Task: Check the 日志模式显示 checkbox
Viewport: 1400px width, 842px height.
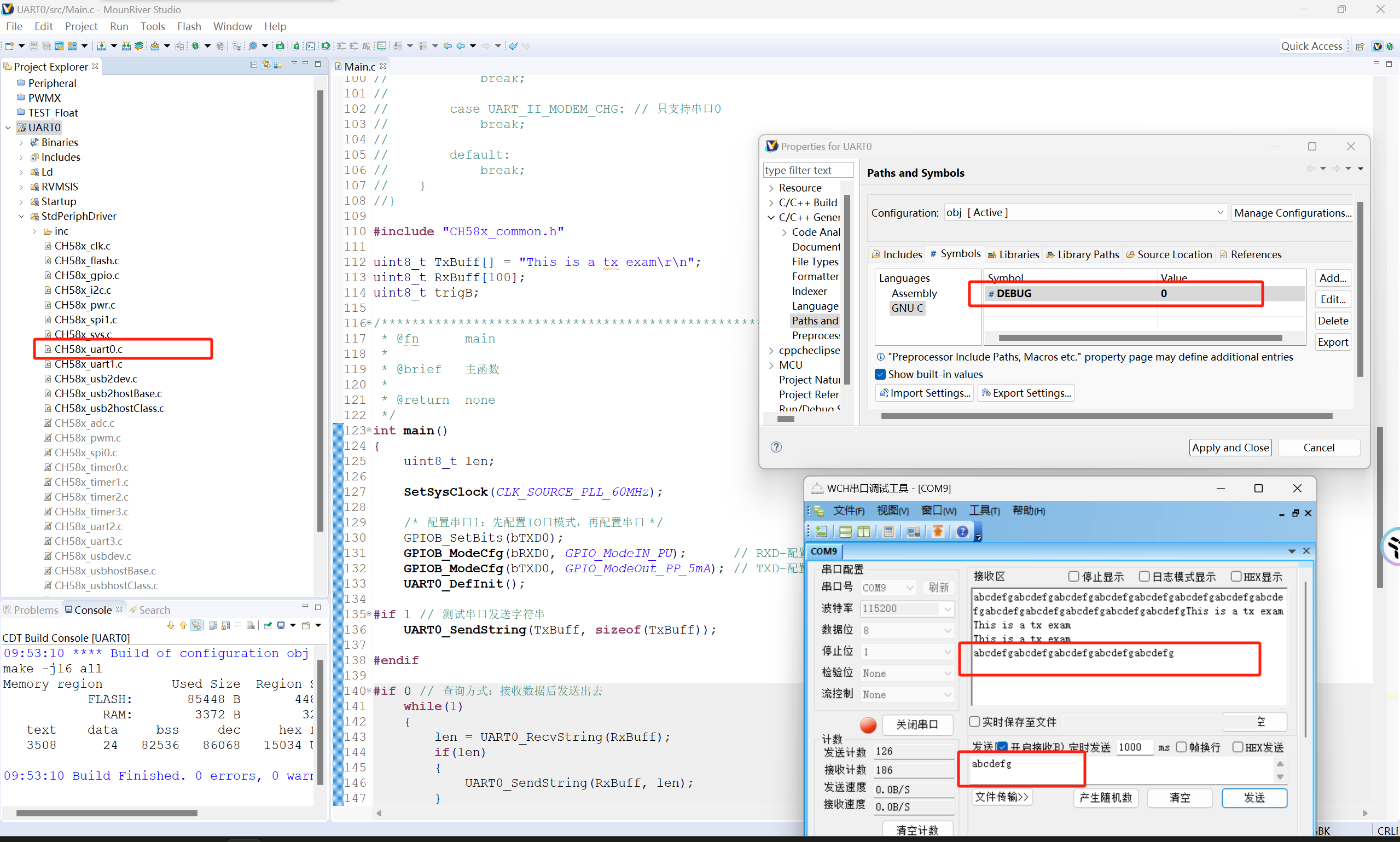Action: 1144,577
